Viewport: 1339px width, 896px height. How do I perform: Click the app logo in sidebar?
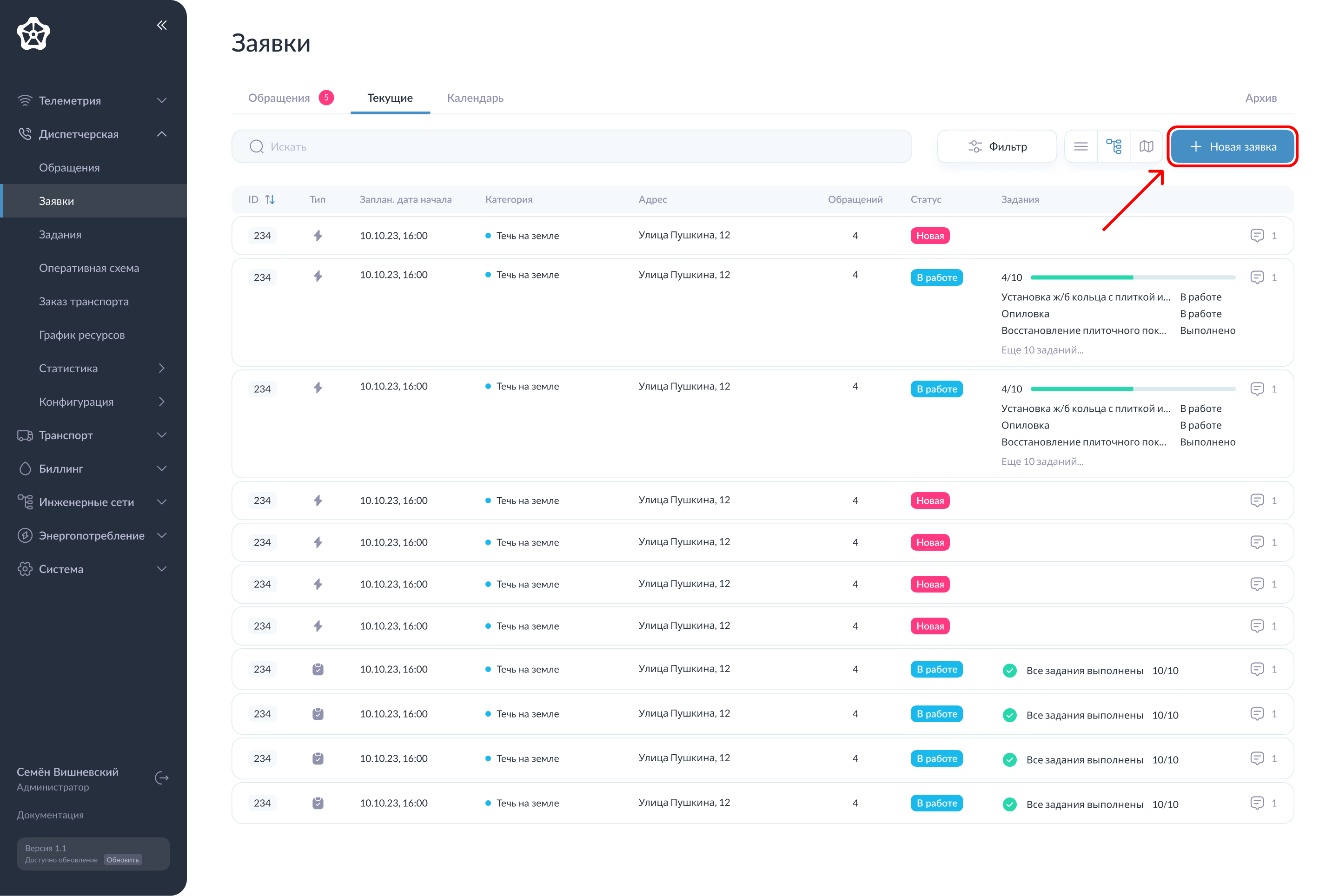pyautogui.click(x=34, y=33)
